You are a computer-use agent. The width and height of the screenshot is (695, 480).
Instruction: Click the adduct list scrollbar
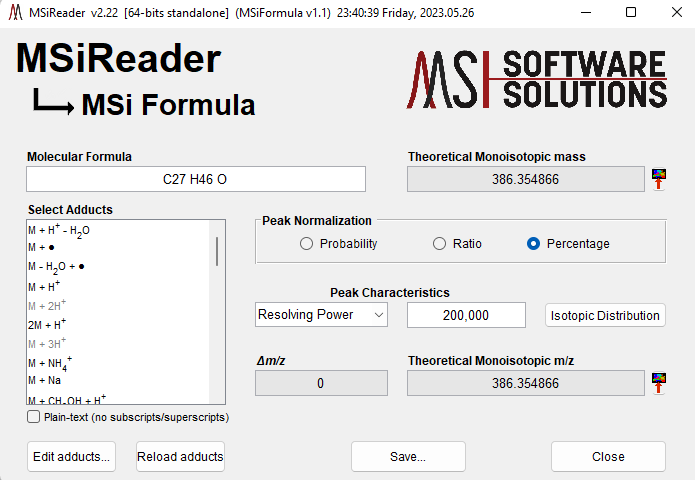(x=217, y=251)
